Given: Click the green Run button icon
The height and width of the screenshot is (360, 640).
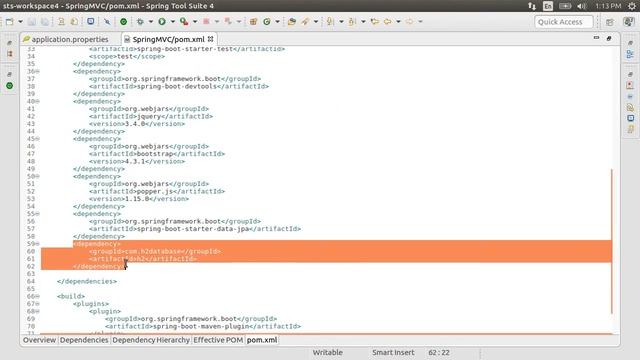Looking at the screenshot, I should 162,22.
